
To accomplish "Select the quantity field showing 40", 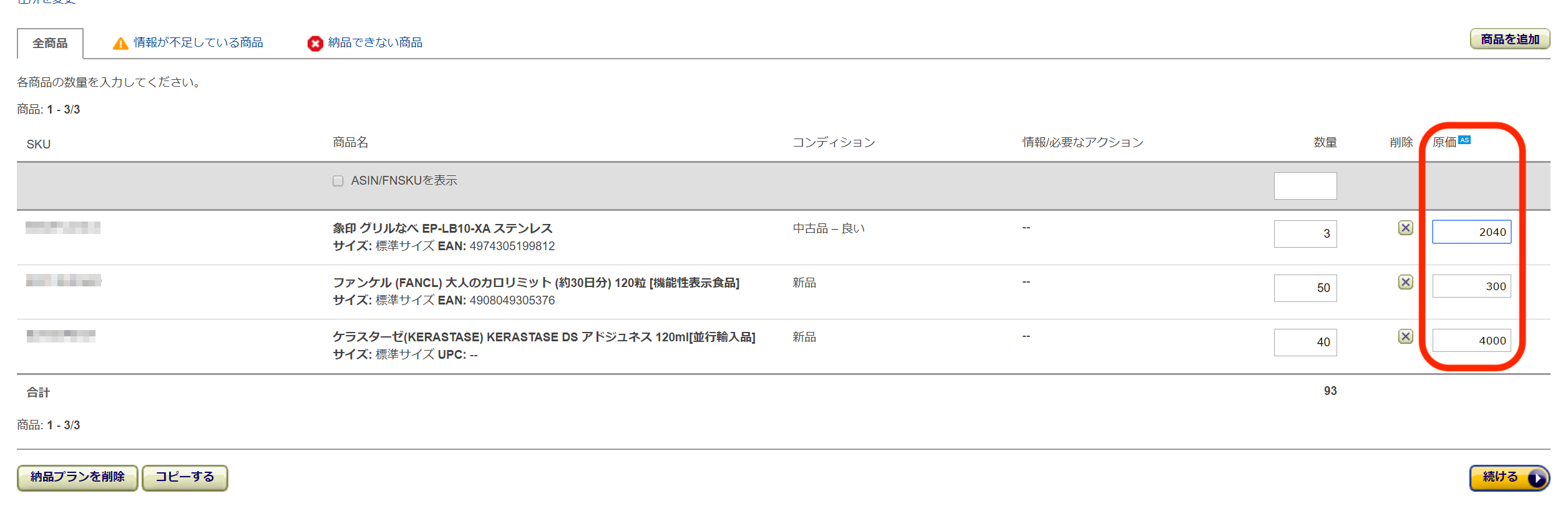I will (1305, 343).
